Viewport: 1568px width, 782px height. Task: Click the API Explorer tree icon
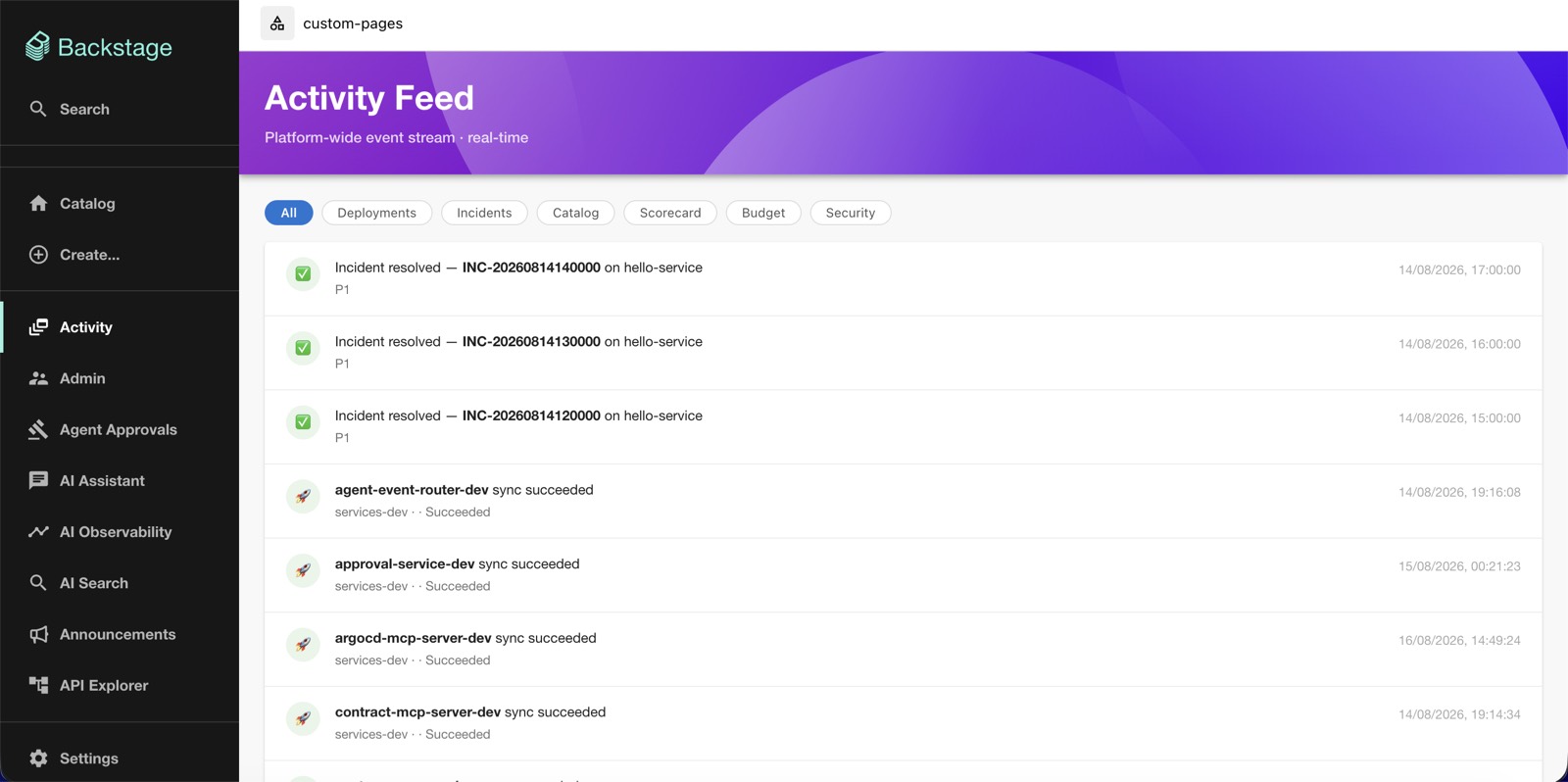[x=38, y=685]
